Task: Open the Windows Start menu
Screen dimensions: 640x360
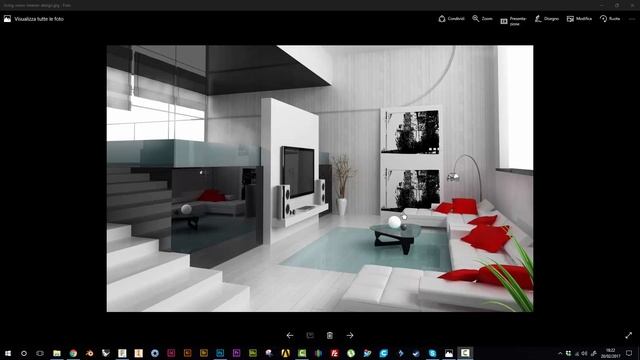Action: 8,353
